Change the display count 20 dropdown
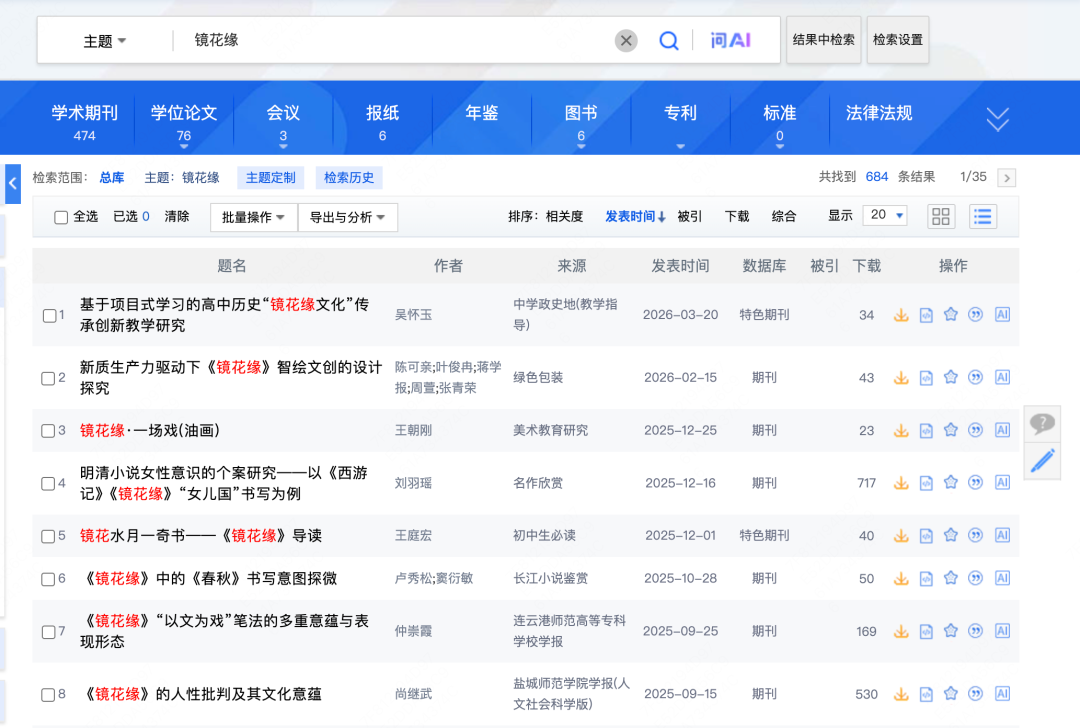This screenshot has height=728, width=1080. click(885, 216)
